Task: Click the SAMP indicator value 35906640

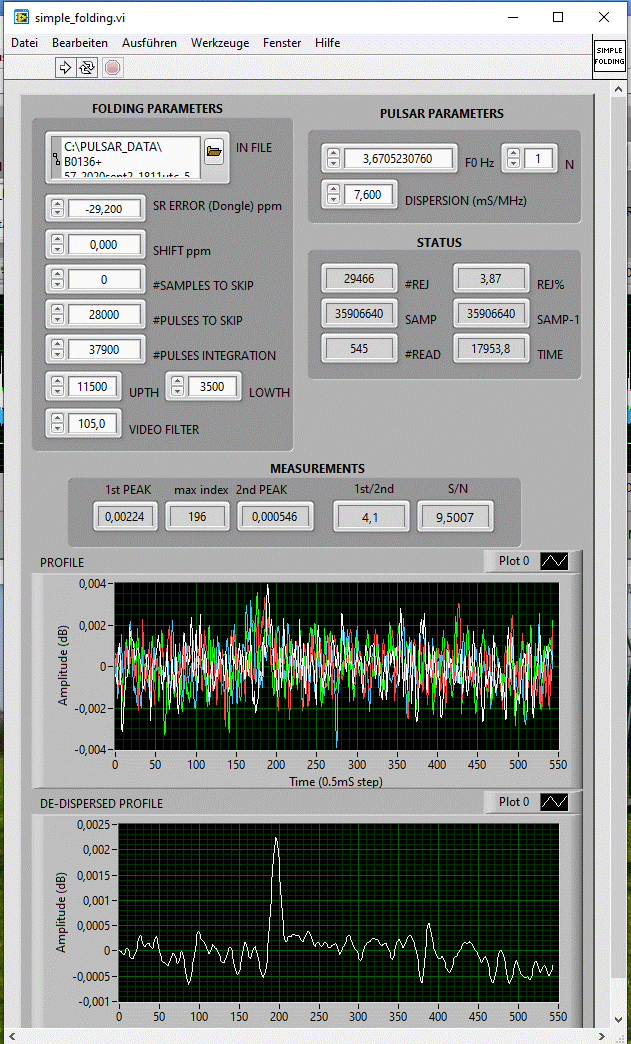Action: pyautogui.click(x=358, y=313)
